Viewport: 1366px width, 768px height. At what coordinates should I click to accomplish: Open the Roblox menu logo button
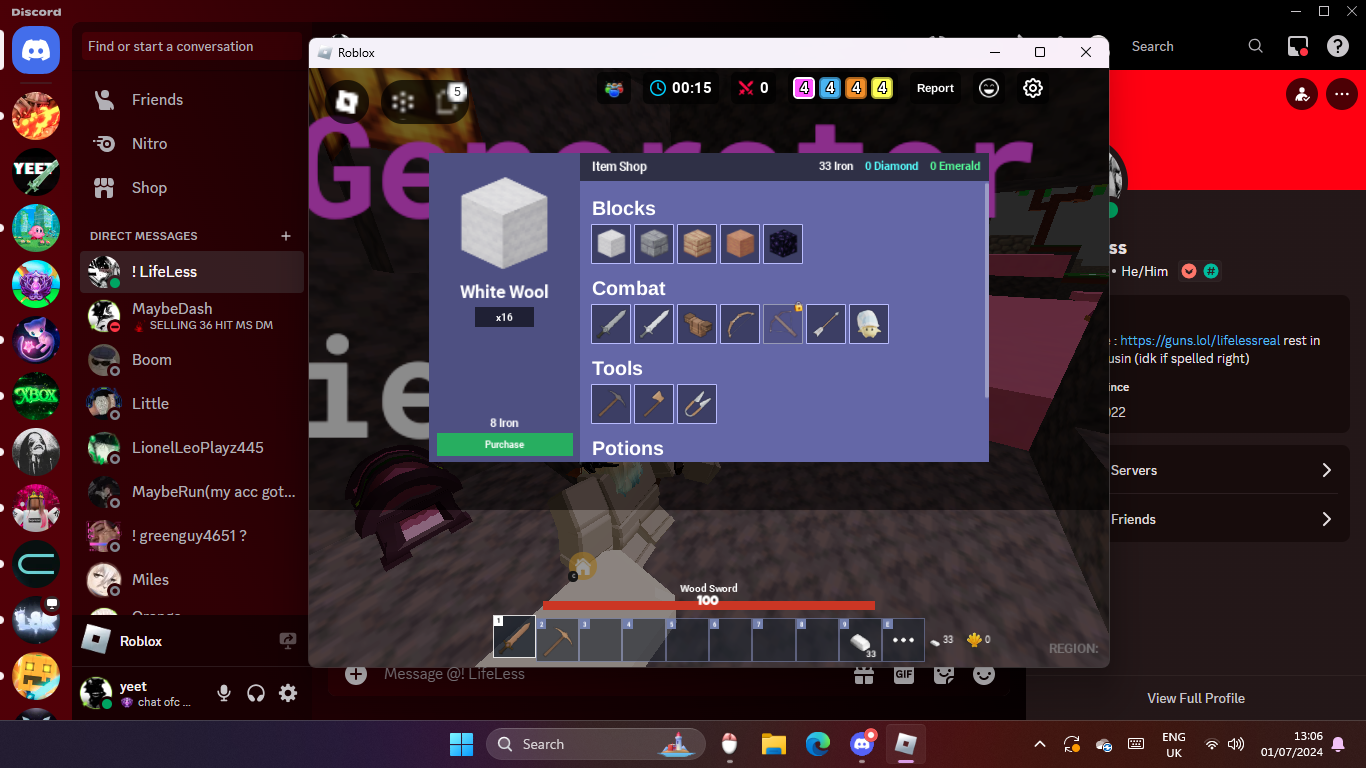click(x=347, y=101)
